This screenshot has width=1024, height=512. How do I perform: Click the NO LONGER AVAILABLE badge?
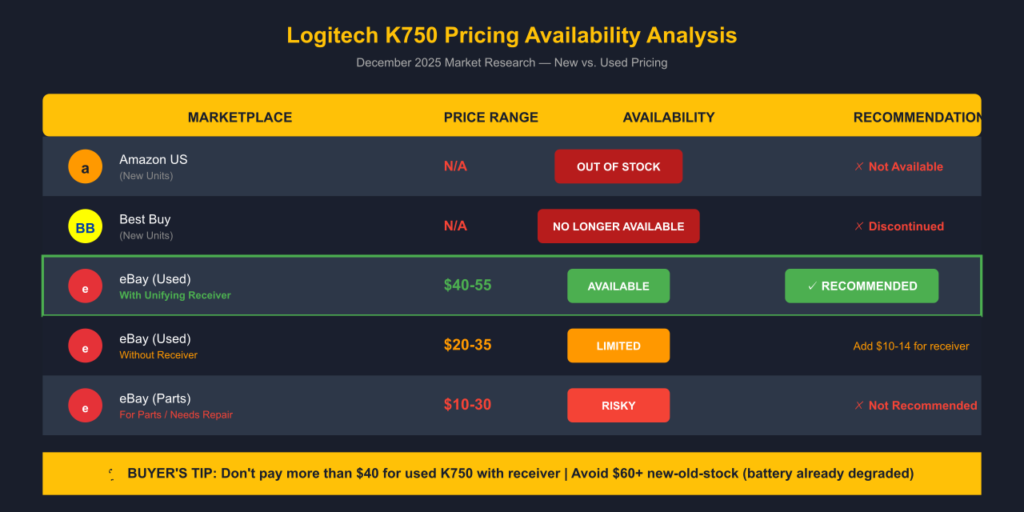[618, 227]
